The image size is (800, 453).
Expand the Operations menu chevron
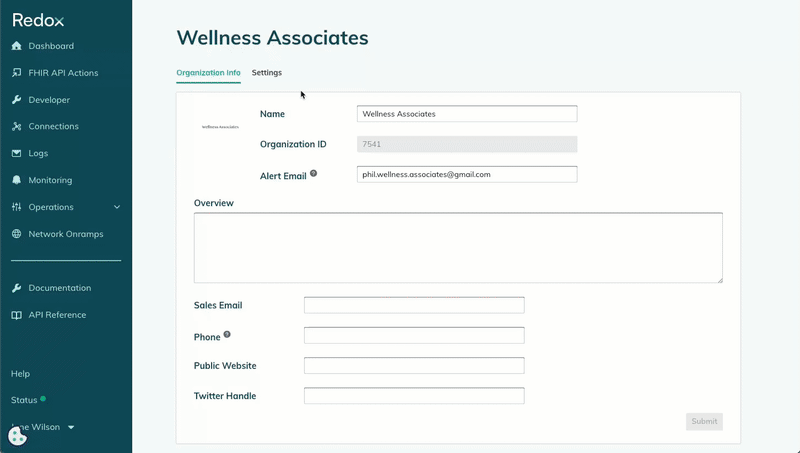point(117,207)
